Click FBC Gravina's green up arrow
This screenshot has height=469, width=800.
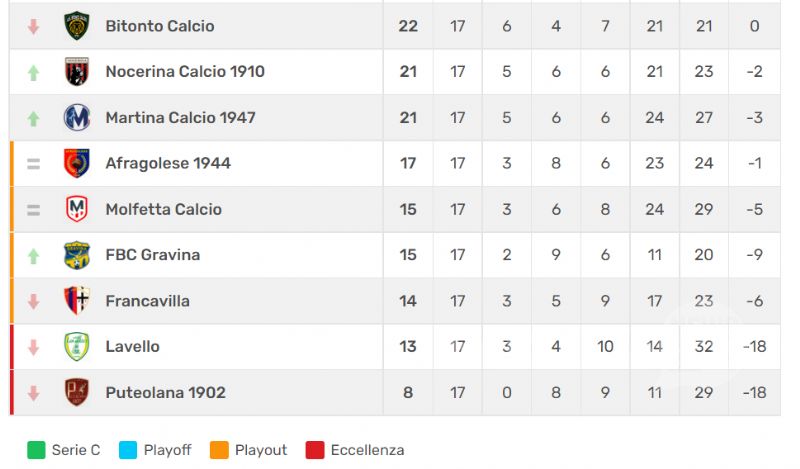[x=33, y=256]
